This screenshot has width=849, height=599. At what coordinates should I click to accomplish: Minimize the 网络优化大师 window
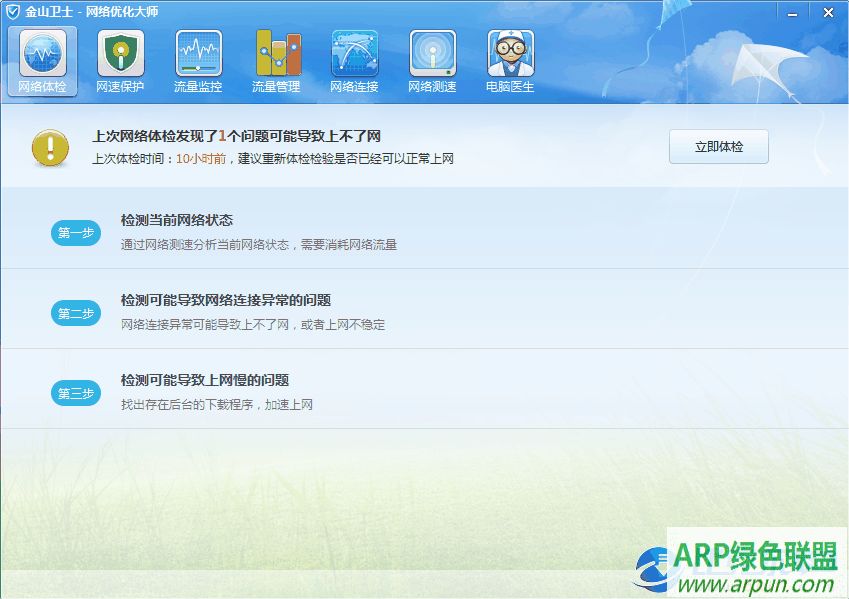coord(792,13)
